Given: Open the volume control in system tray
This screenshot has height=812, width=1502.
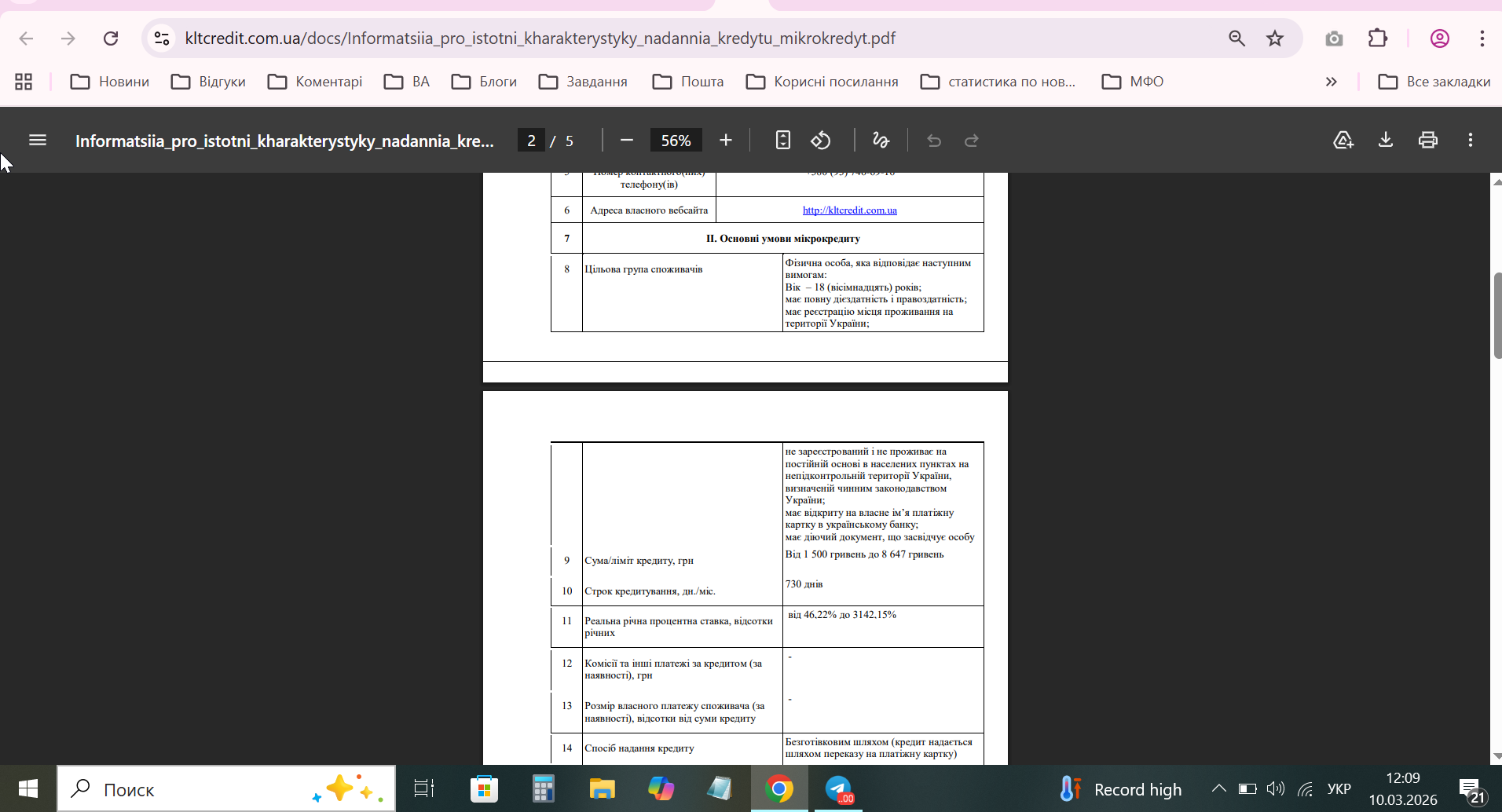Looking at the screenshot, I should (1276, 788).
